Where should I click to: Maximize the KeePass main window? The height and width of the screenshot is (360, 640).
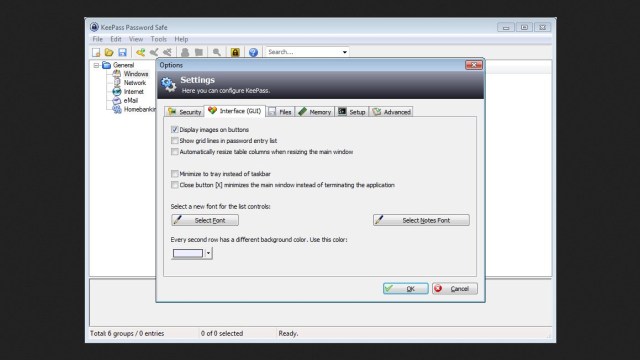coord(524,27)
